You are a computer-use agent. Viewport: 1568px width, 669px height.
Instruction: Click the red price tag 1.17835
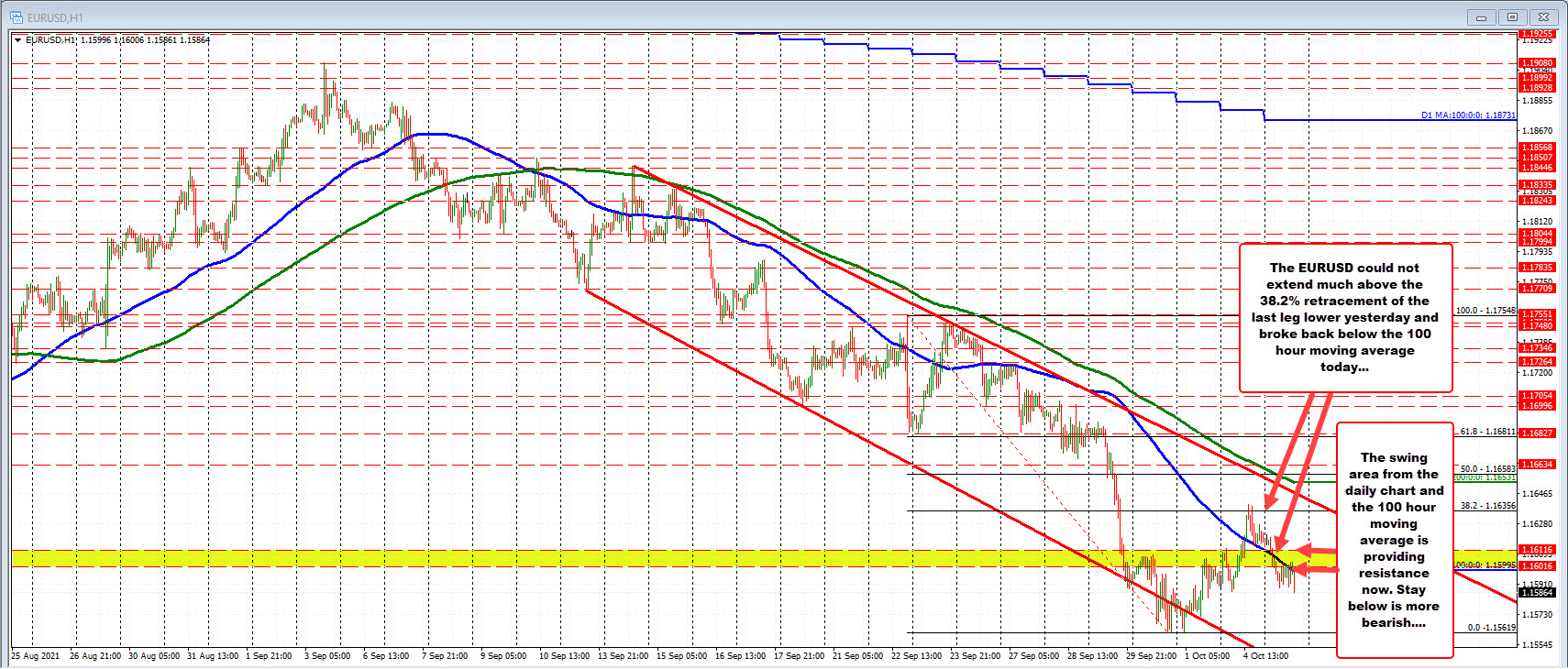(1538, 268)
